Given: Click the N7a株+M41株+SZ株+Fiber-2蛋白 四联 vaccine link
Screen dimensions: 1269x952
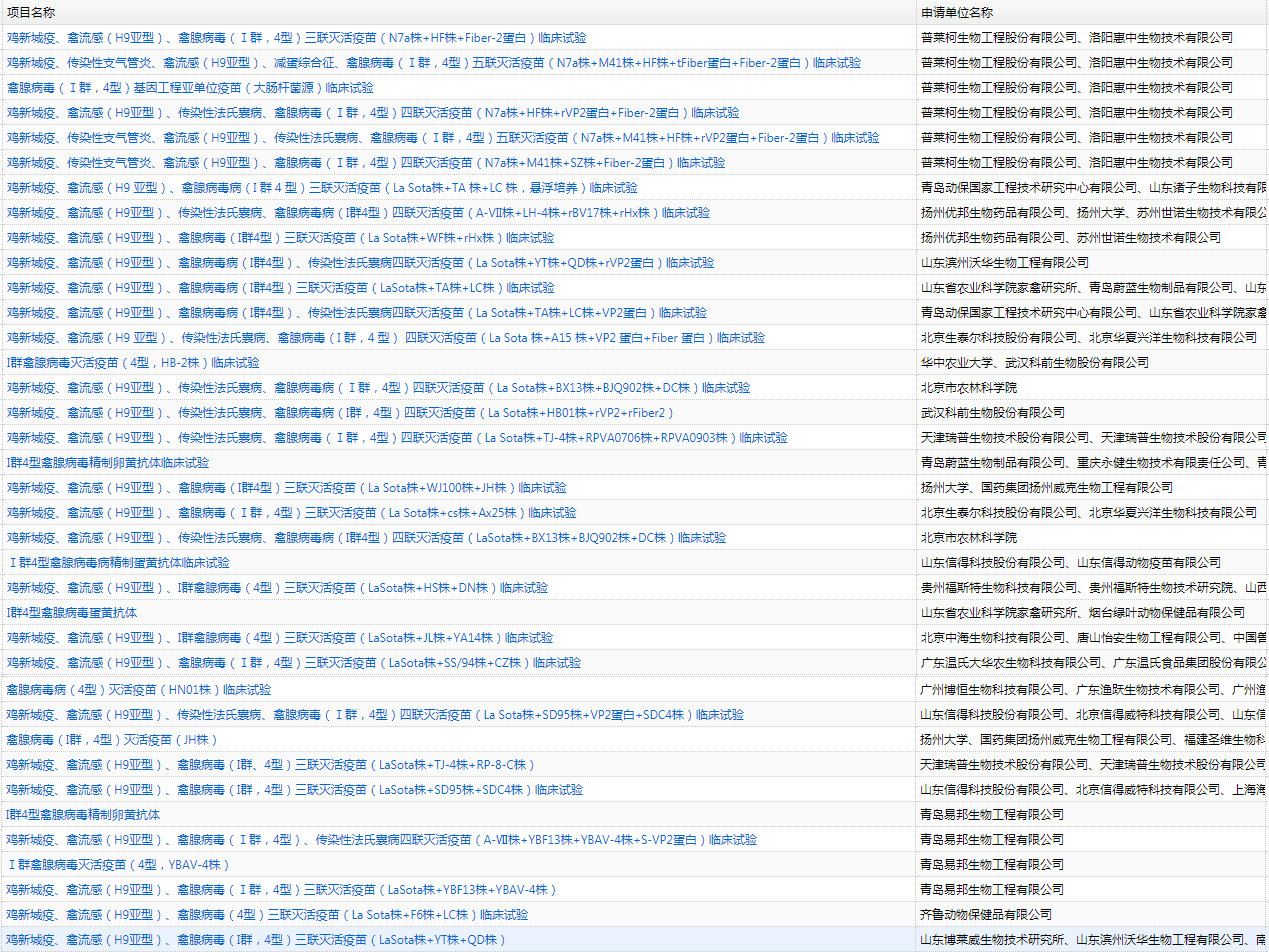Looking at the screenshot, I should [365, 163].
